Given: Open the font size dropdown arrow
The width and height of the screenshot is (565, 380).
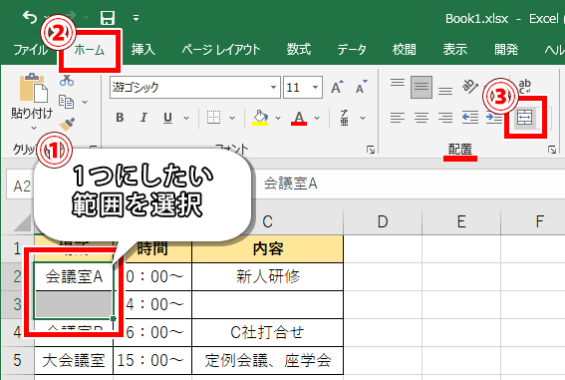Looking at the screenshot, I should pos(316,87).
